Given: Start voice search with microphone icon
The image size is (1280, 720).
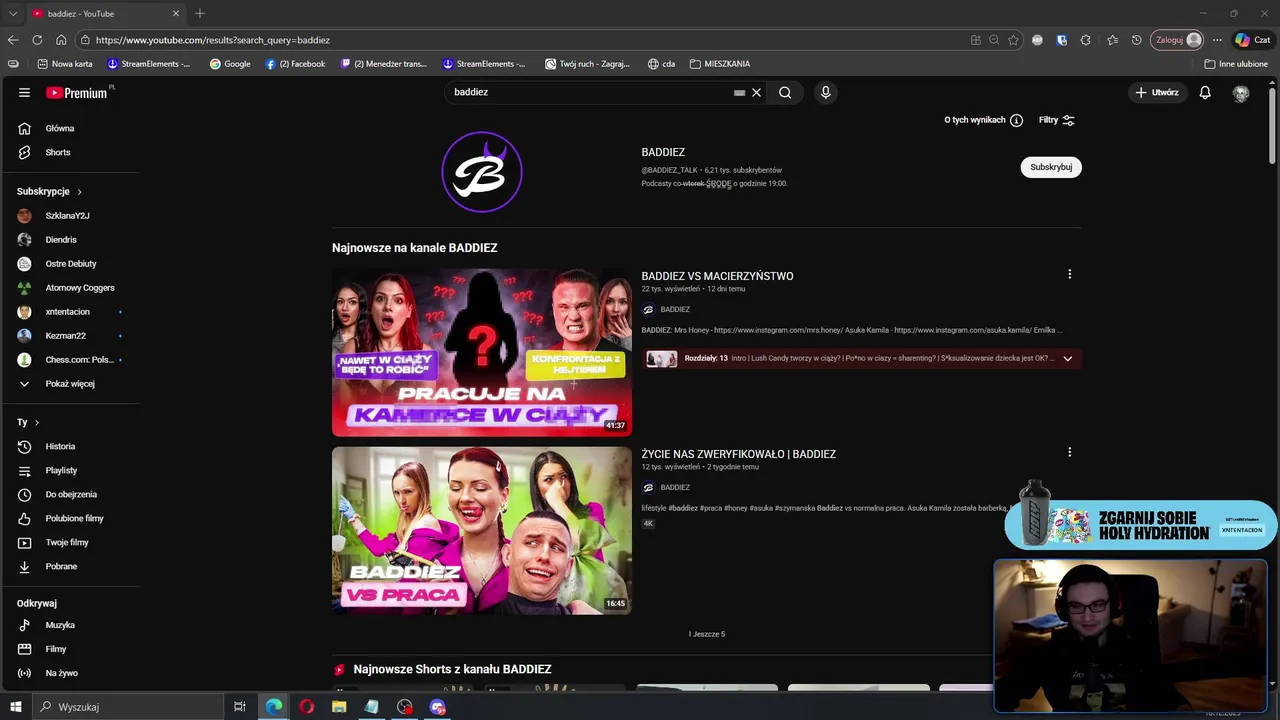Looking at the screenshot, I should (825, 92).
